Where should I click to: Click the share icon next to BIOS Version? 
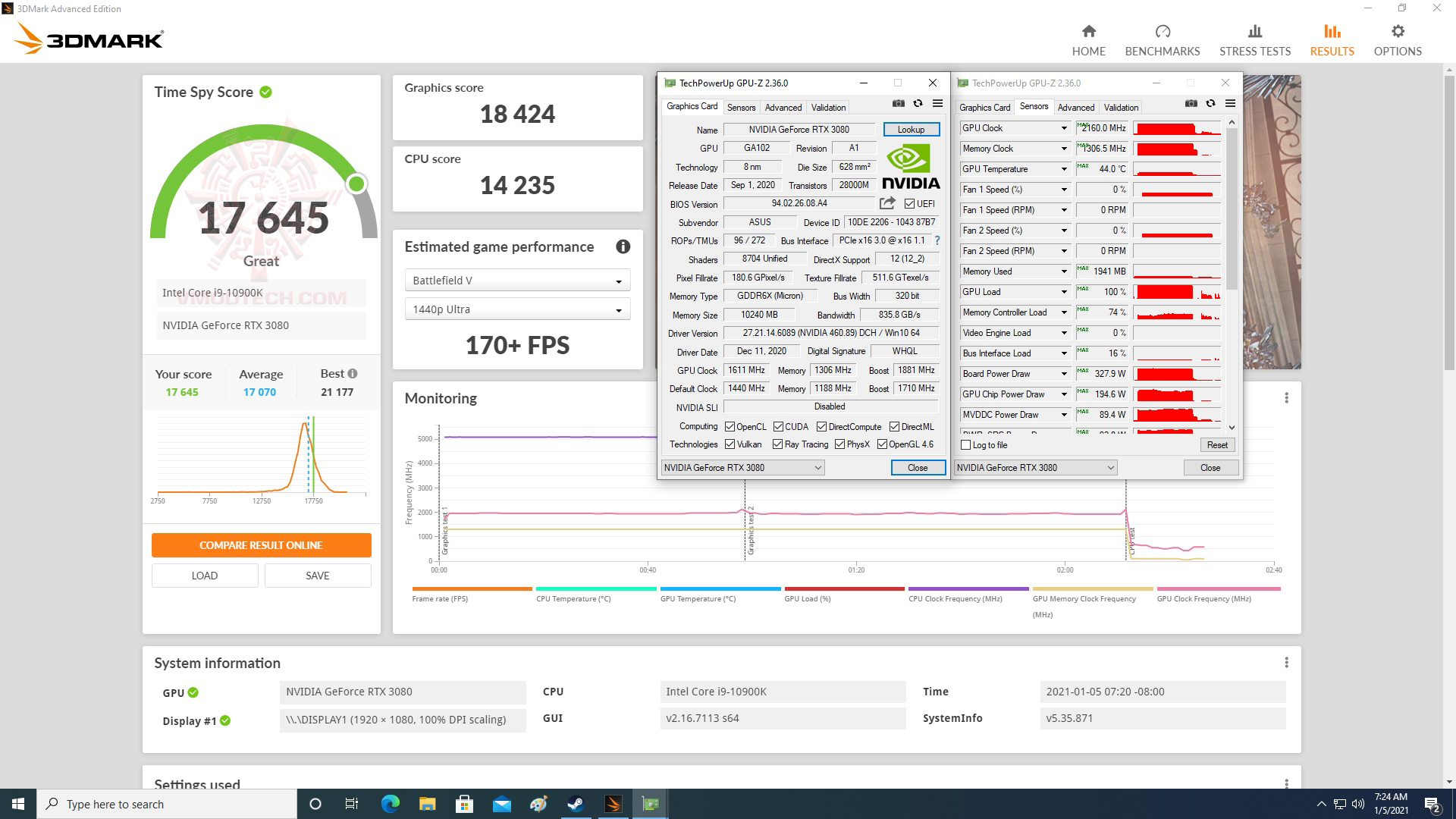[x=886, y=203]
